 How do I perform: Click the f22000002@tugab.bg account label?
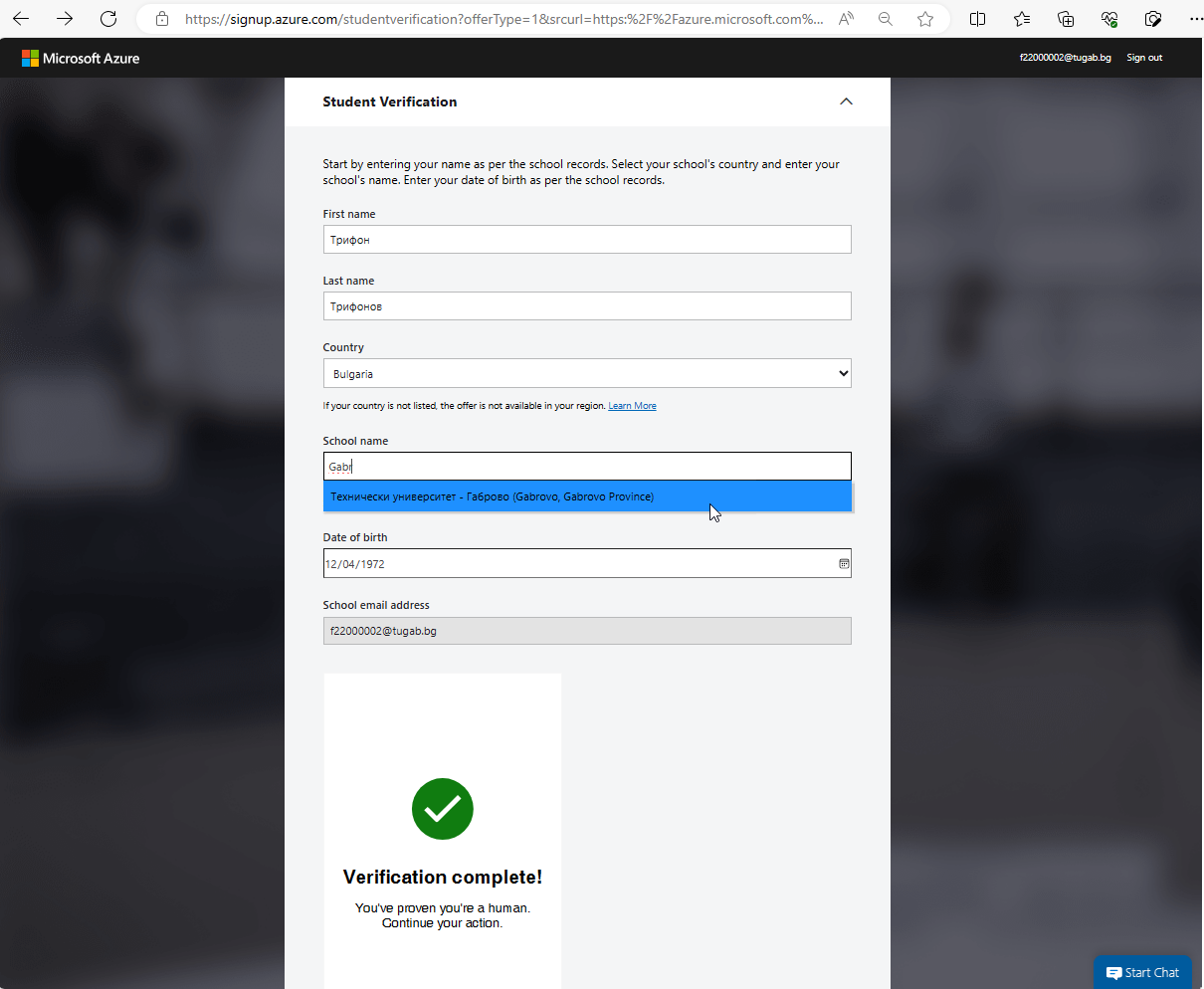click(1065, 58)
